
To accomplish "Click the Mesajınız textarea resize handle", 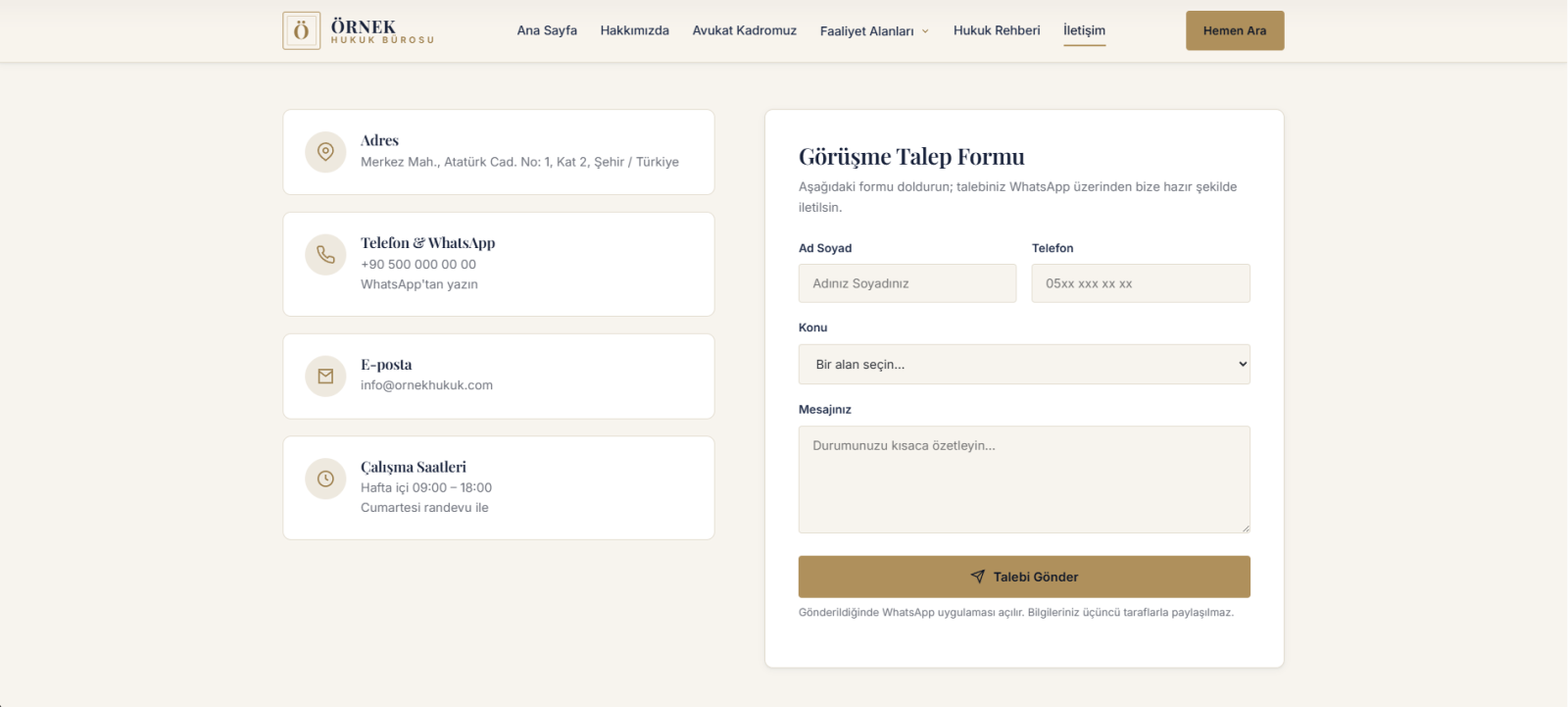I will point(1245,528).
